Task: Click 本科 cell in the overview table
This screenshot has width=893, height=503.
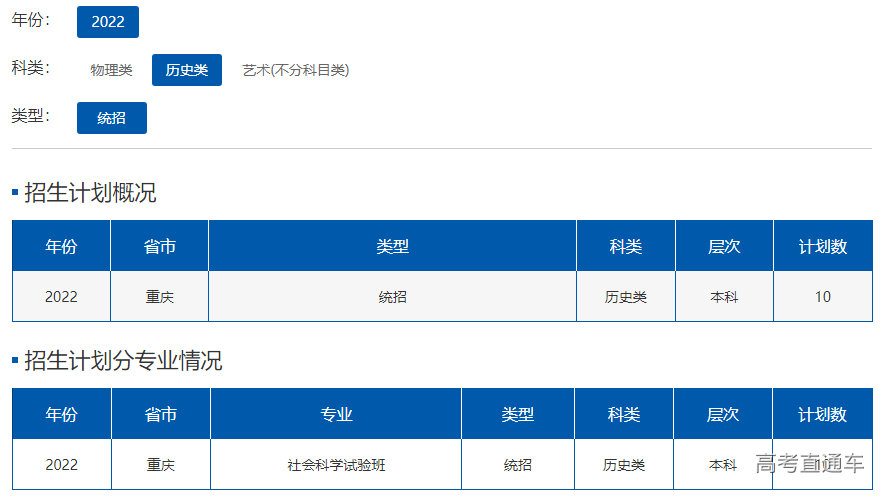Action: click(x=723, y=297)
